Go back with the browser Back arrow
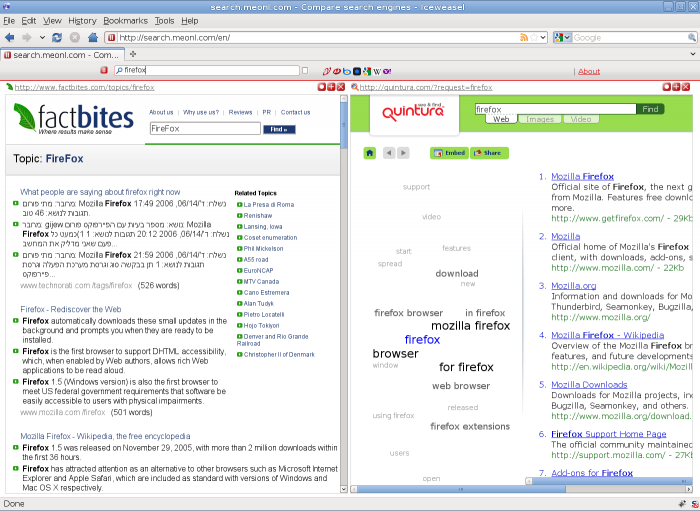This screenshot has height=511, width=700. point(9,37)
